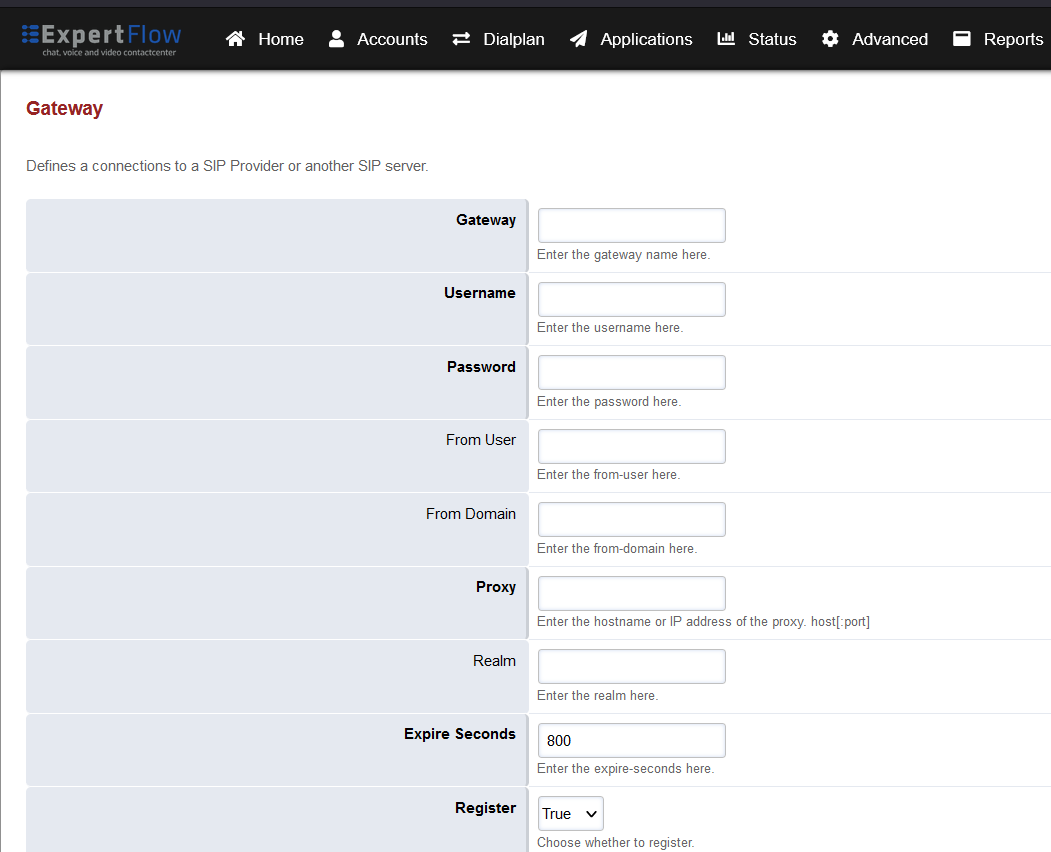Click the Status bar chart icon

pos(726,39)
